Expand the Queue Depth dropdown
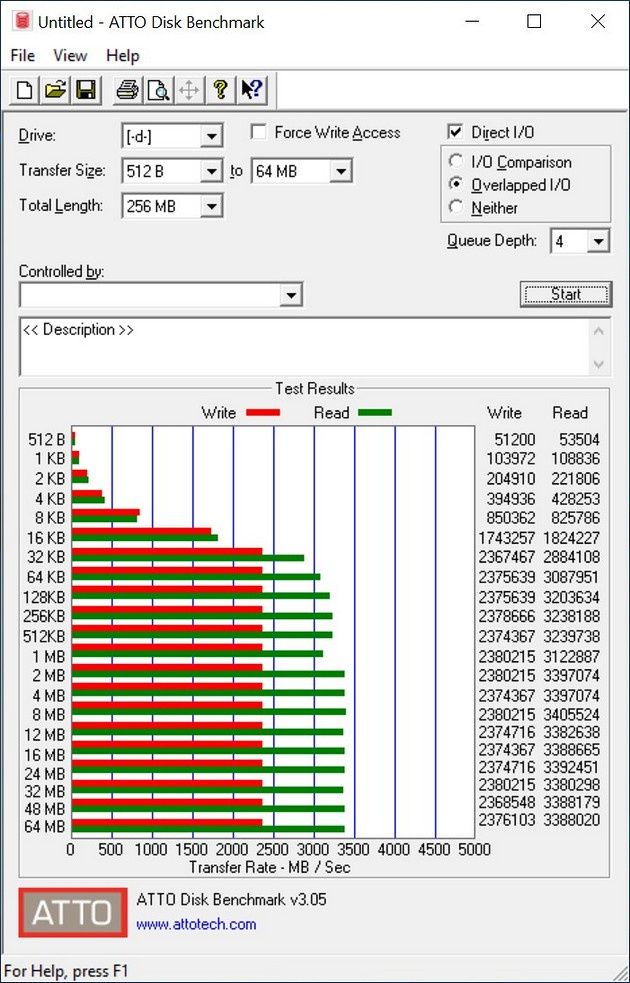 599,241
